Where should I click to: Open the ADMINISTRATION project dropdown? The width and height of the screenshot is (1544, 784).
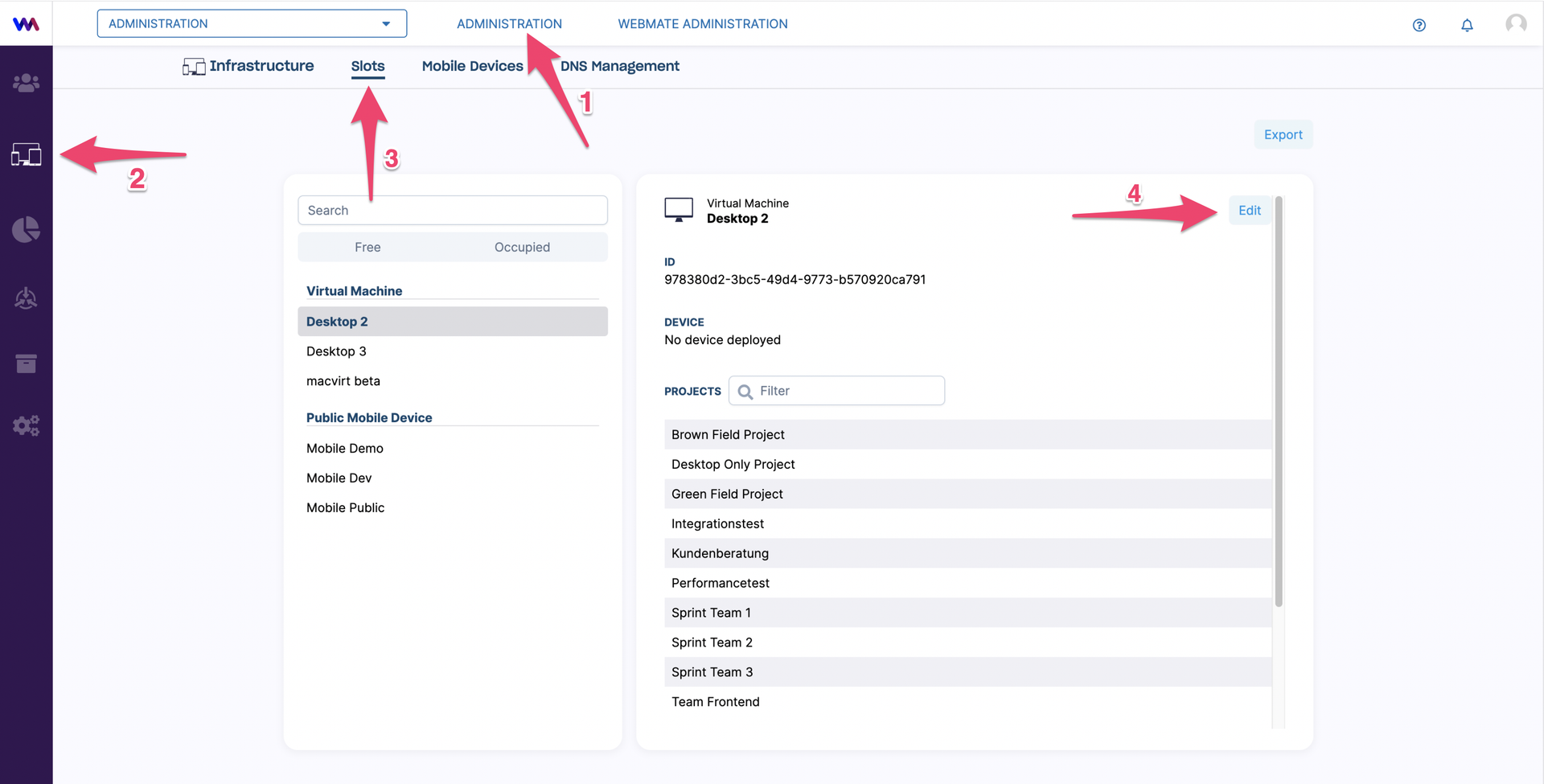click(252, 23)
